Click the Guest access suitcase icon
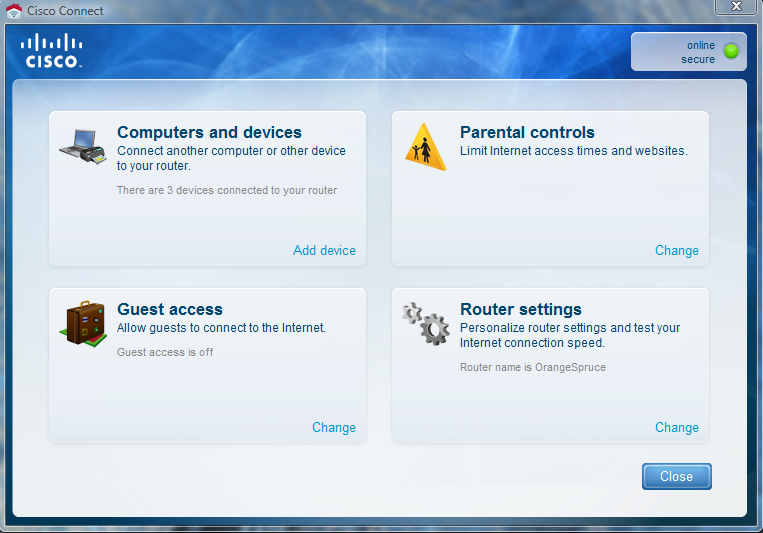The width and height of the screenshot is (763, 533). (x=84, y=324)
